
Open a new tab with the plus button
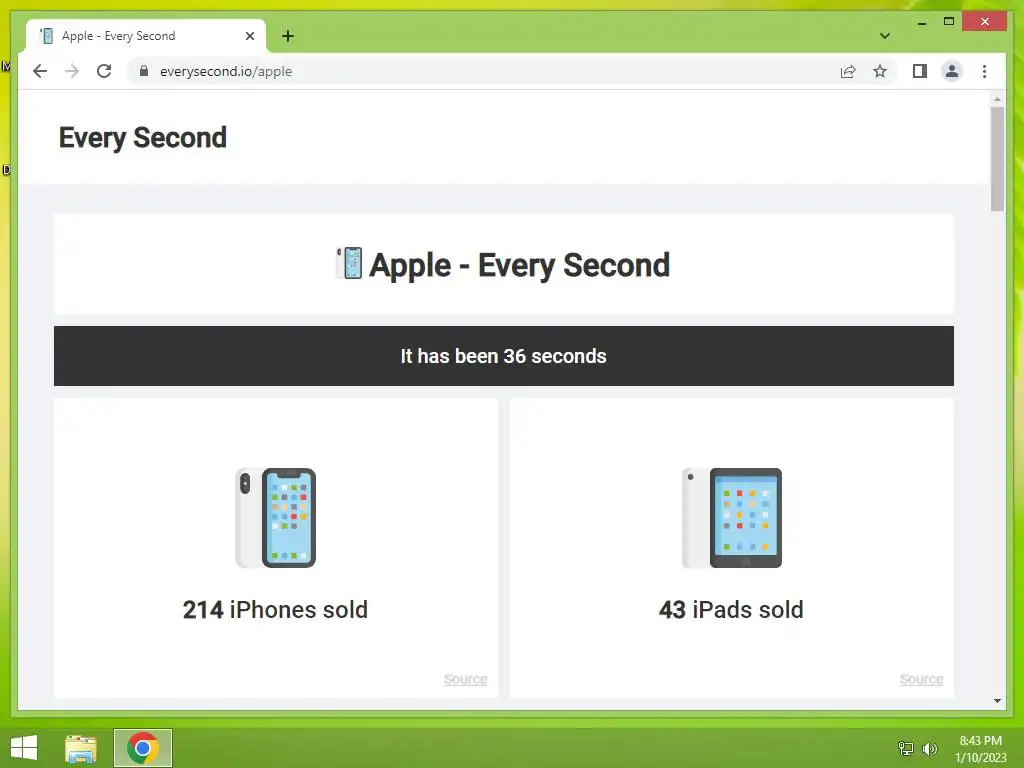click(x=288, y=36)
